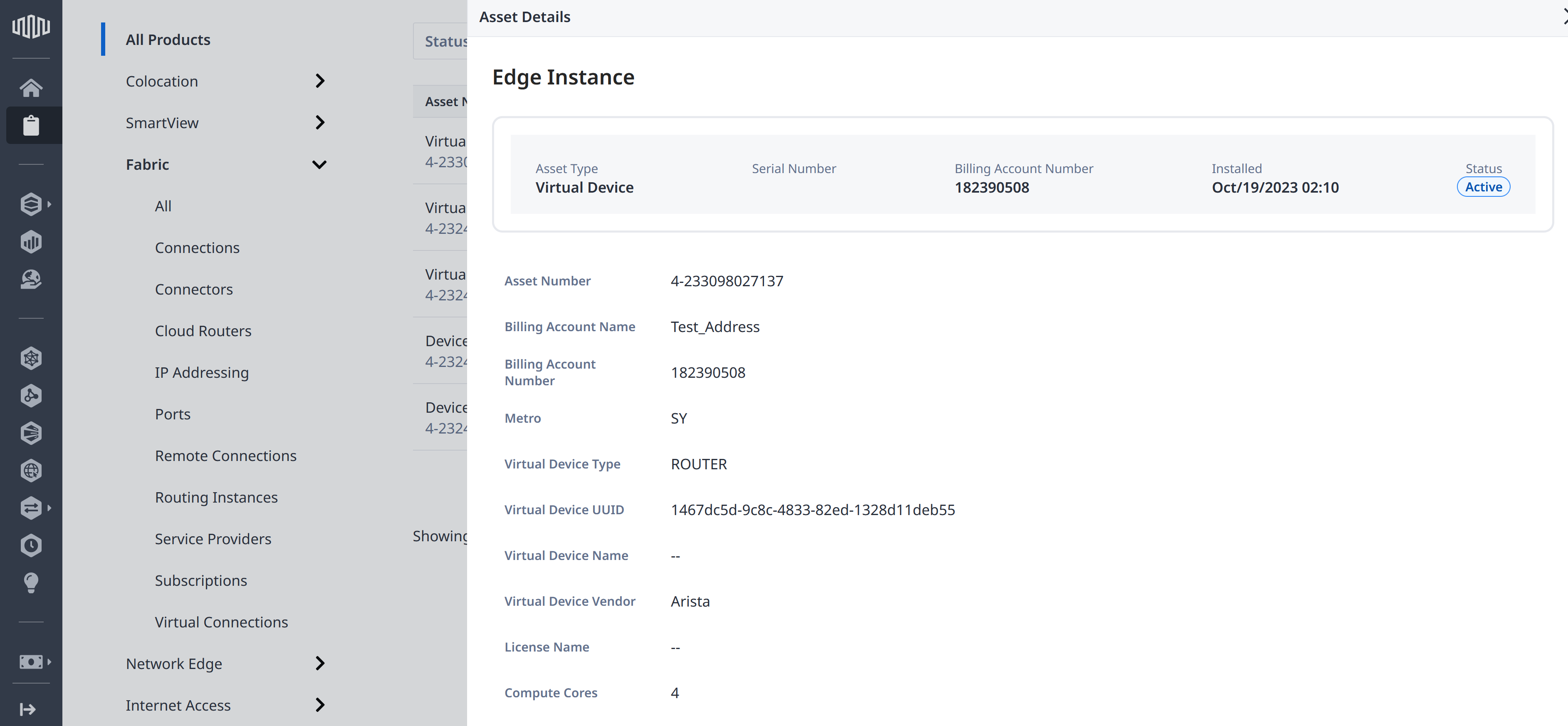Expand sidebar with arrow icon
Viewport: 1568px width, 726px height.
point(27,709)
